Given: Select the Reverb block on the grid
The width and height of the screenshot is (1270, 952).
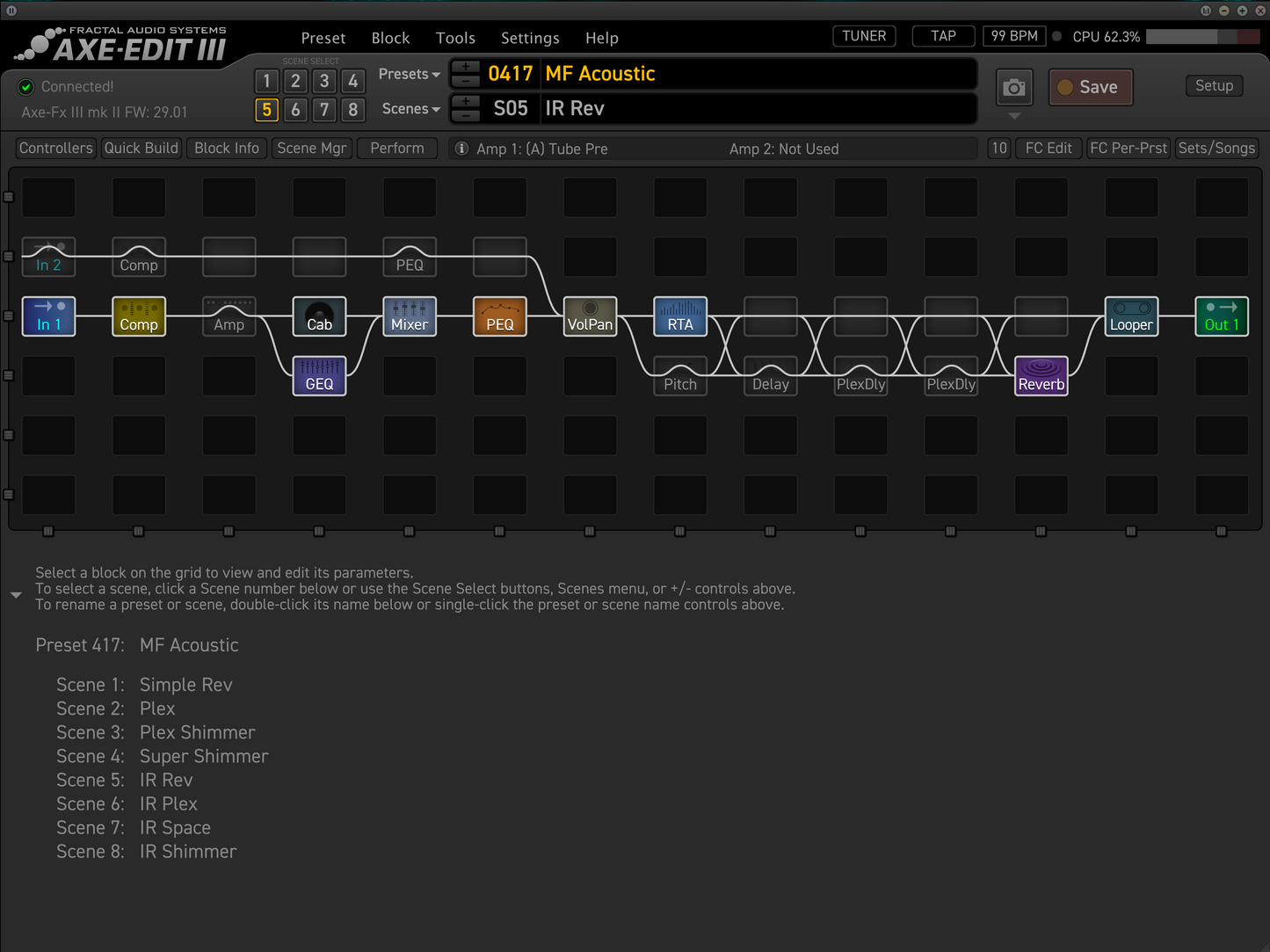Looking at the screenshot, I should pyautogui.click(x=1041, y=375).
